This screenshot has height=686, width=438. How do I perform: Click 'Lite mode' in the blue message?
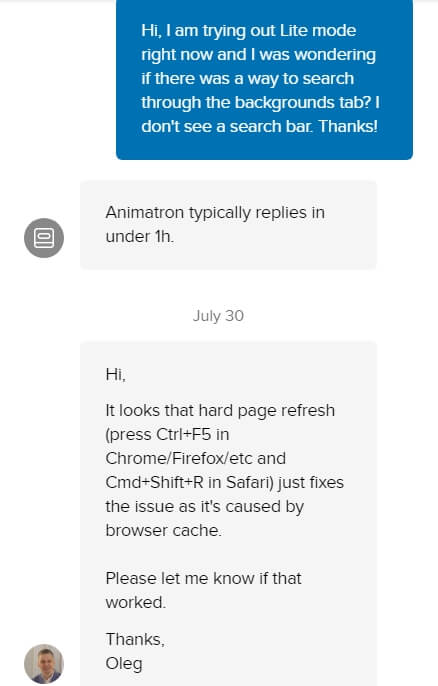tap(318, 31)
